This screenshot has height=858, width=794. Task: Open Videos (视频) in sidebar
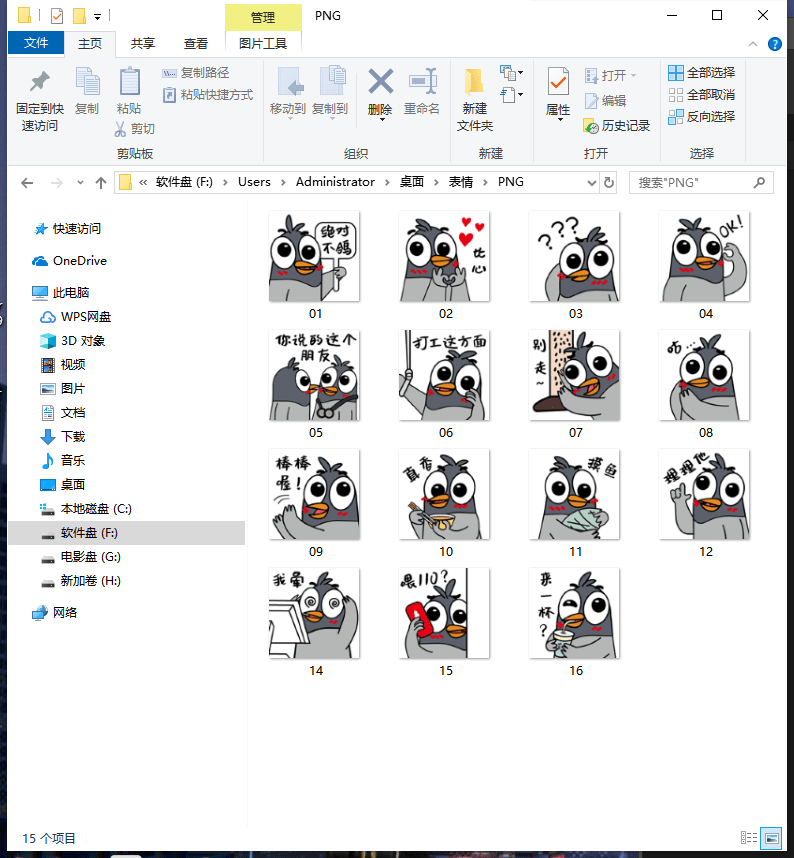(x=73, y=365)
